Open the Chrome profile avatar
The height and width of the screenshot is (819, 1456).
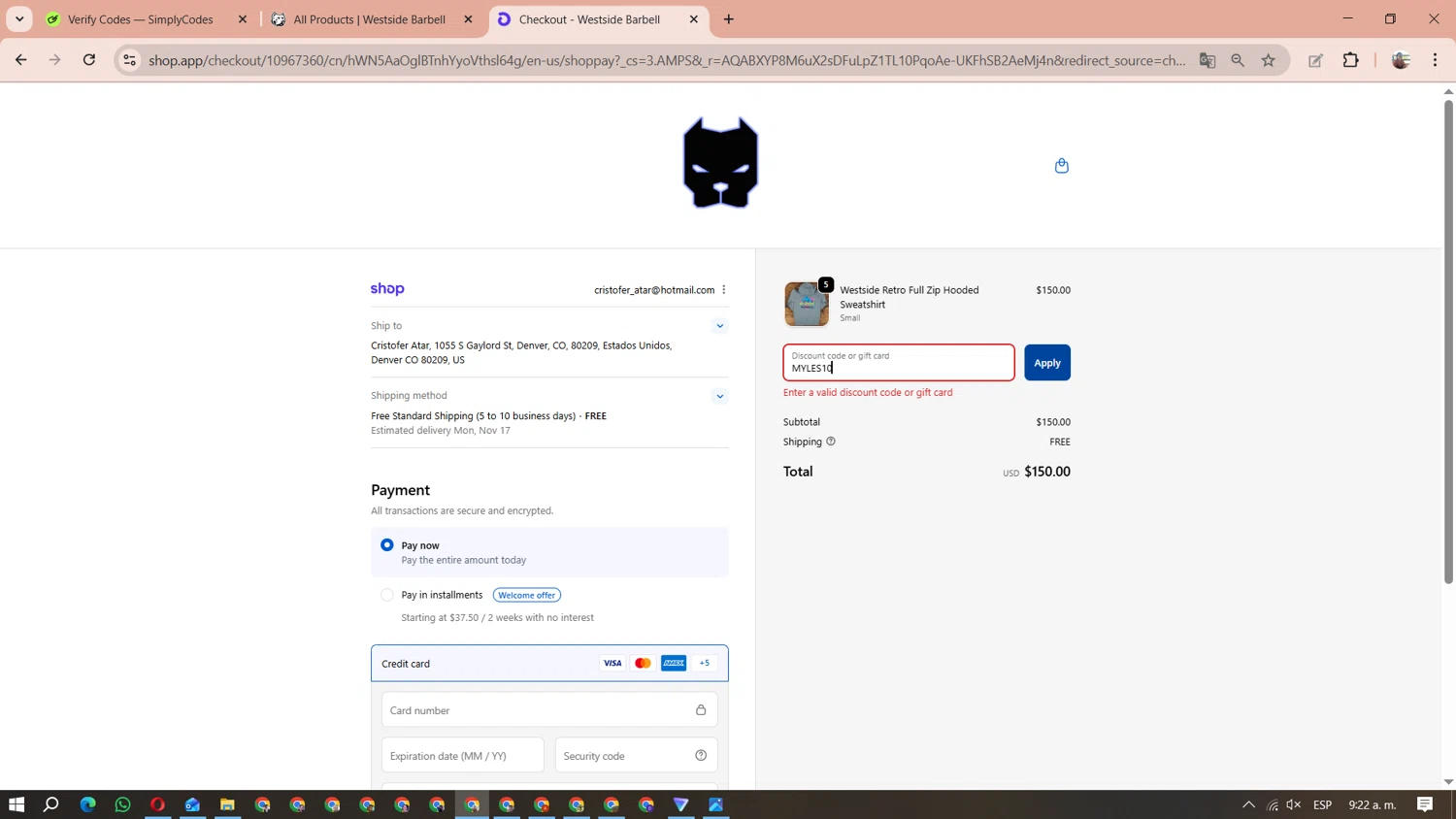click(1401, 60)
